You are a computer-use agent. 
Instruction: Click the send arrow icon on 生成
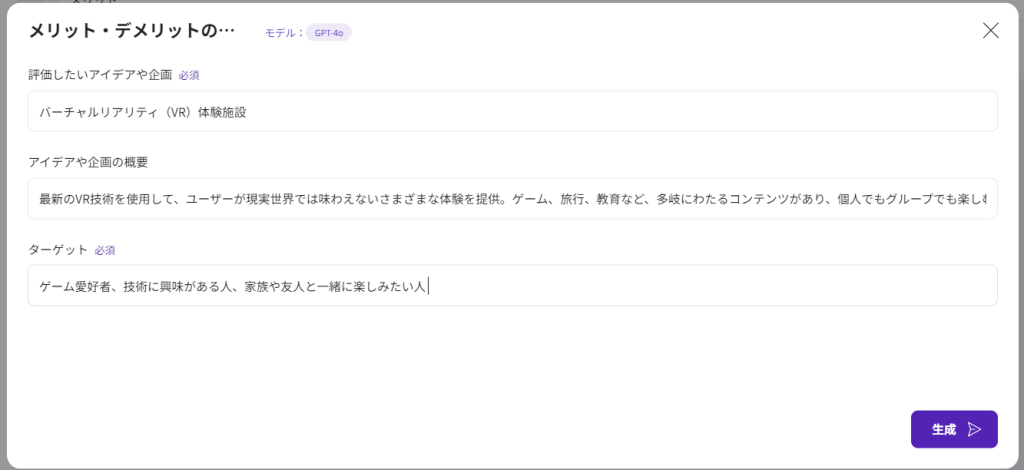975,429
